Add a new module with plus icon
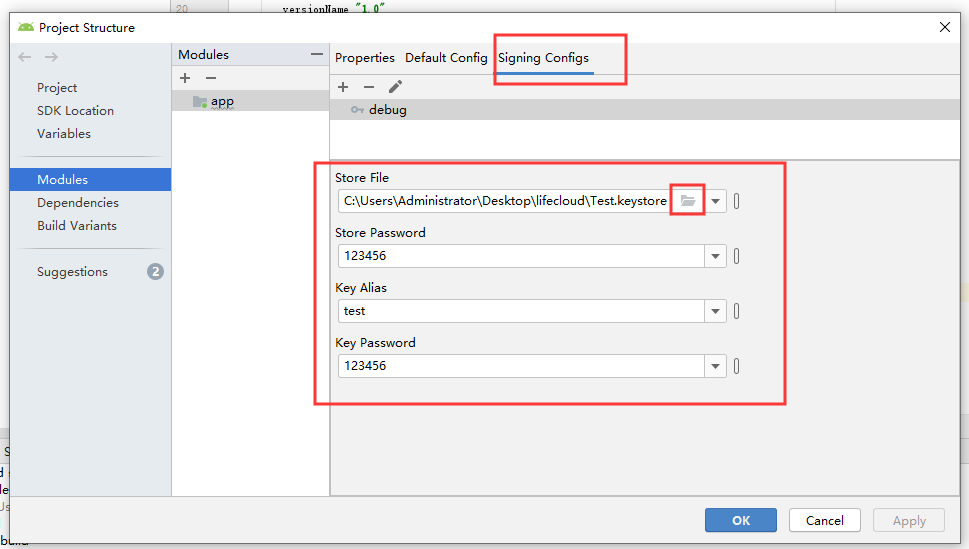The height and width of the screenshot is (549, 969). (185, 78)
